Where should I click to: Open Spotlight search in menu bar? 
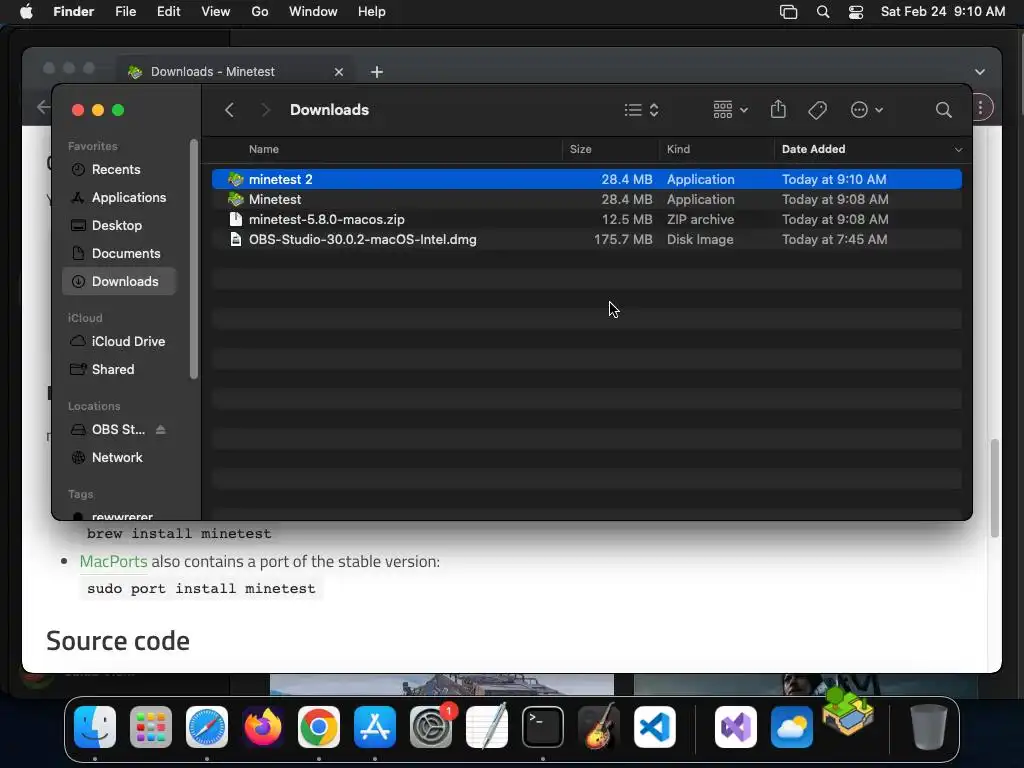(823, 12)
